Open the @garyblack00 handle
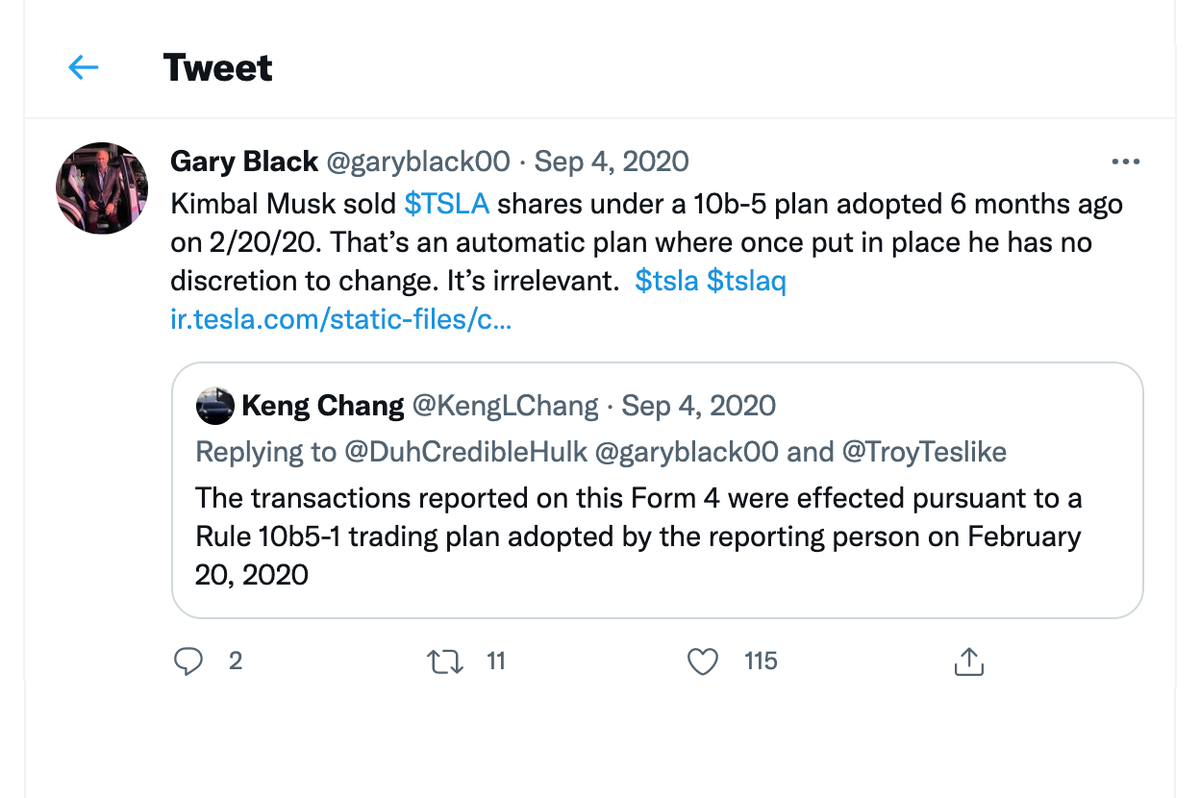This screenshot has width=1200, height=798. click(419, 161)
